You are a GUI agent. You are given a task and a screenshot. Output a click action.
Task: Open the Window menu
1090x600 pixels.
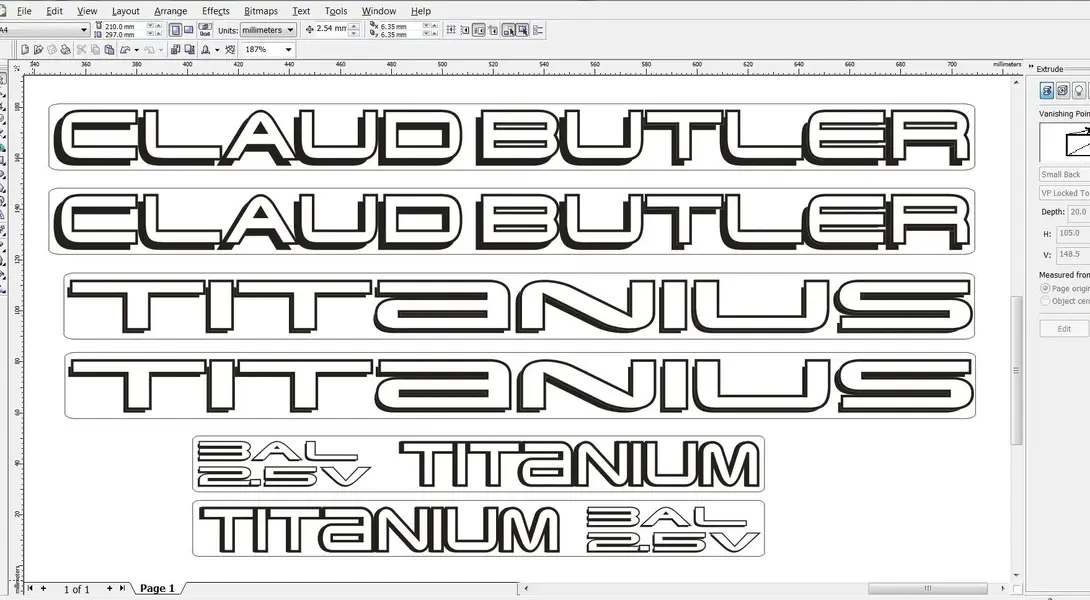click(379, 11)
